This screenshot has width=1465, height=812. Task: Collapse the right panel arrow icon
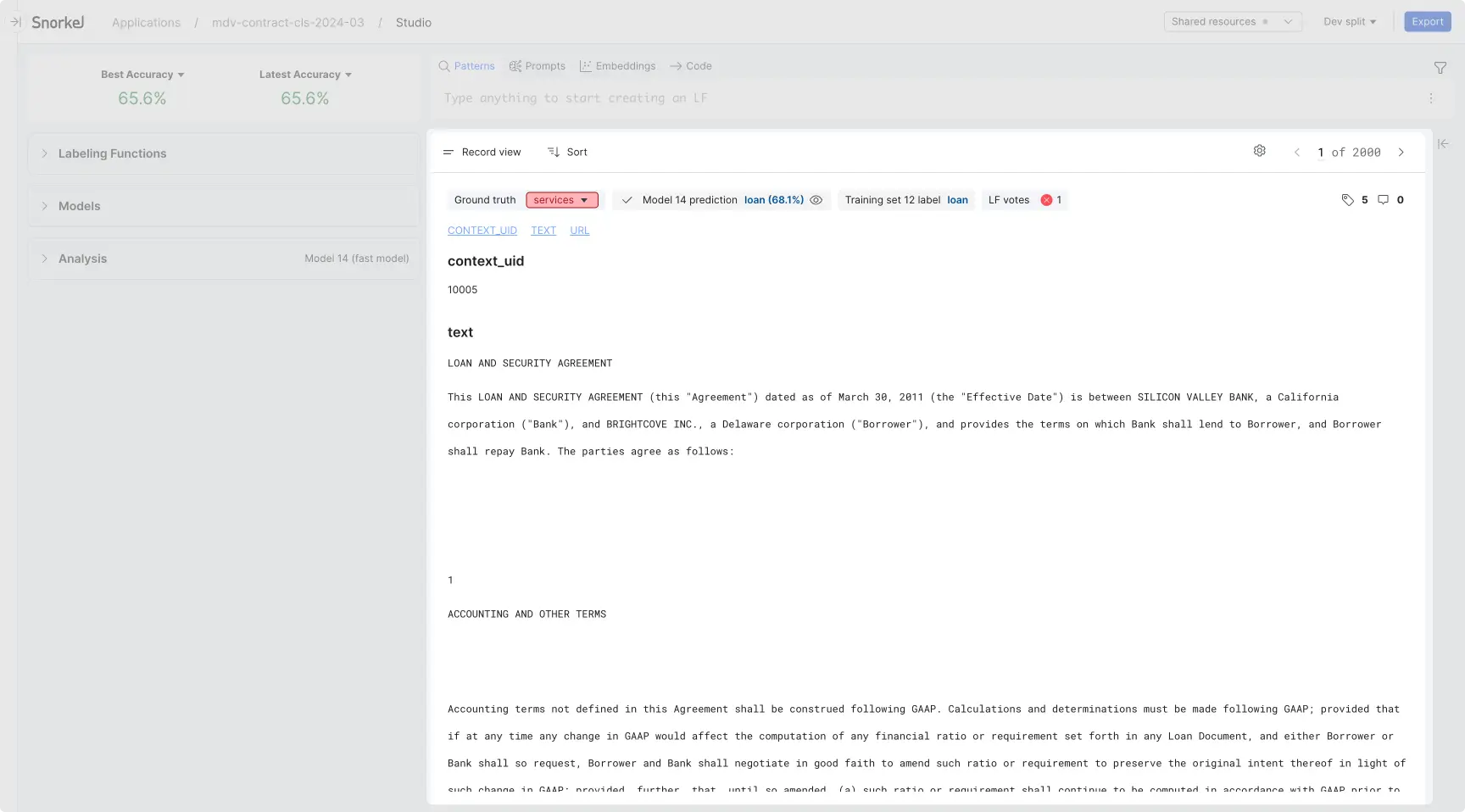pyautogui.click(x=1443, y=144)
